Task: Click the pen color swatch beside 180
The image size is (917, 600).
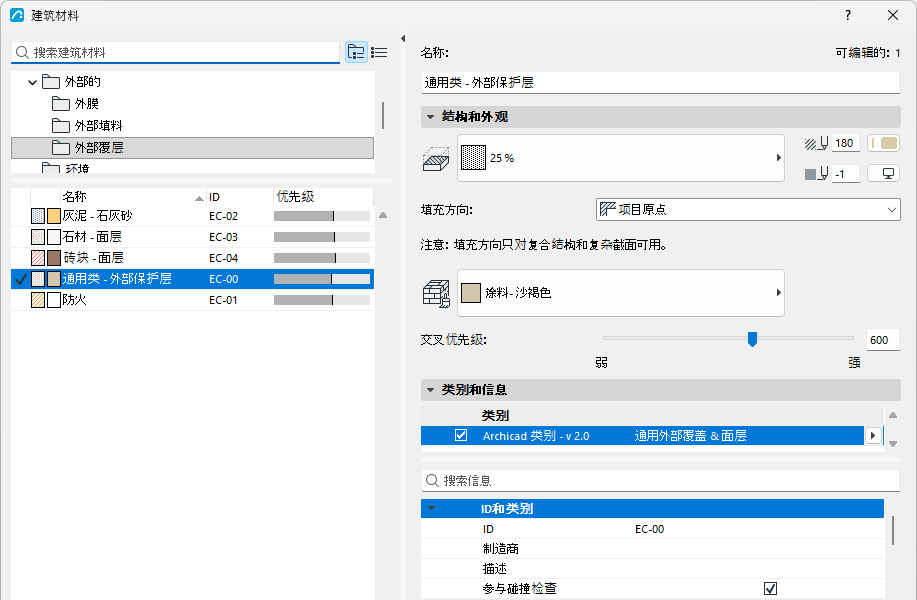Action: (883, 143)
